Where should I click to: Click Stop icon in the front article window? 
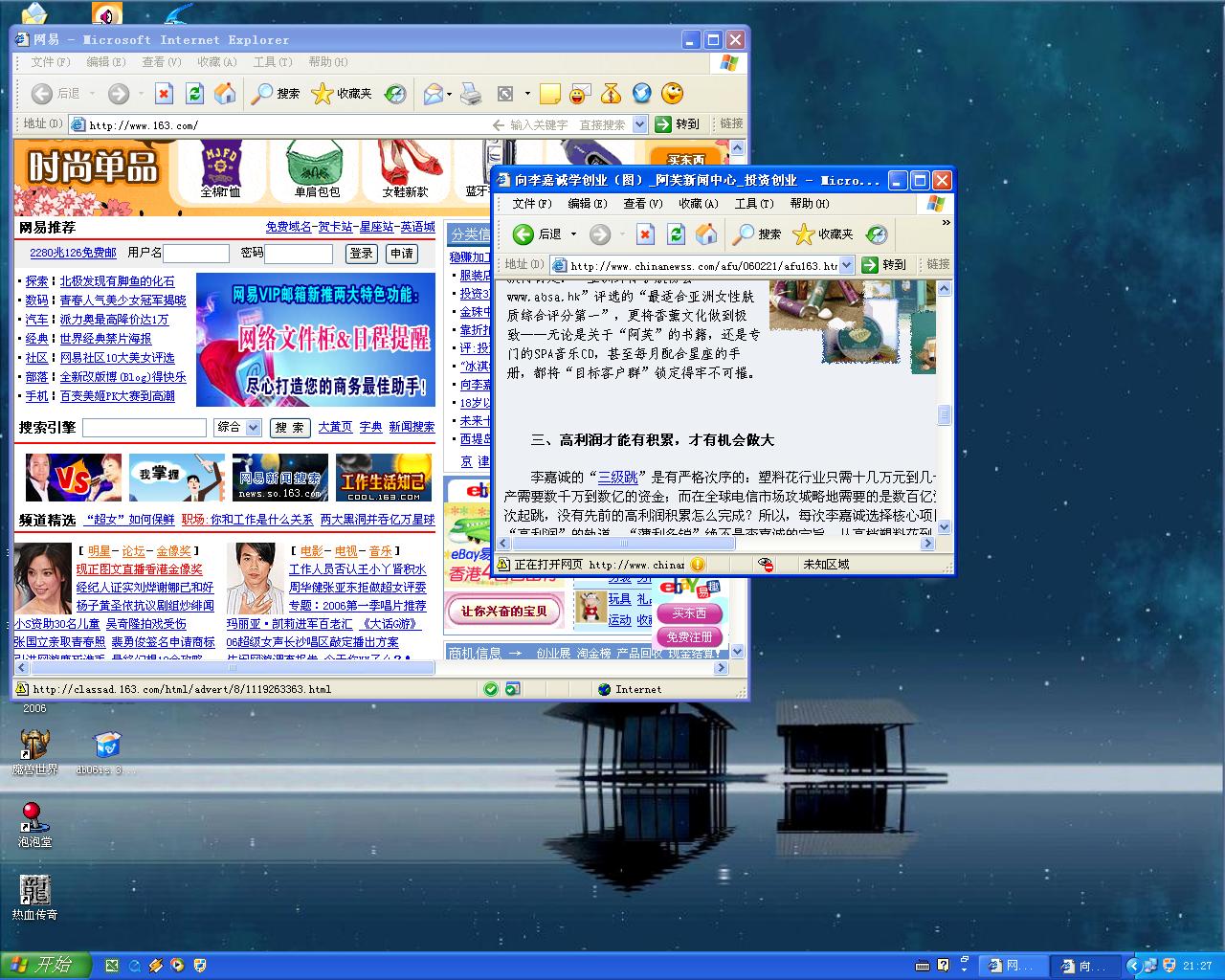(645, 234)
